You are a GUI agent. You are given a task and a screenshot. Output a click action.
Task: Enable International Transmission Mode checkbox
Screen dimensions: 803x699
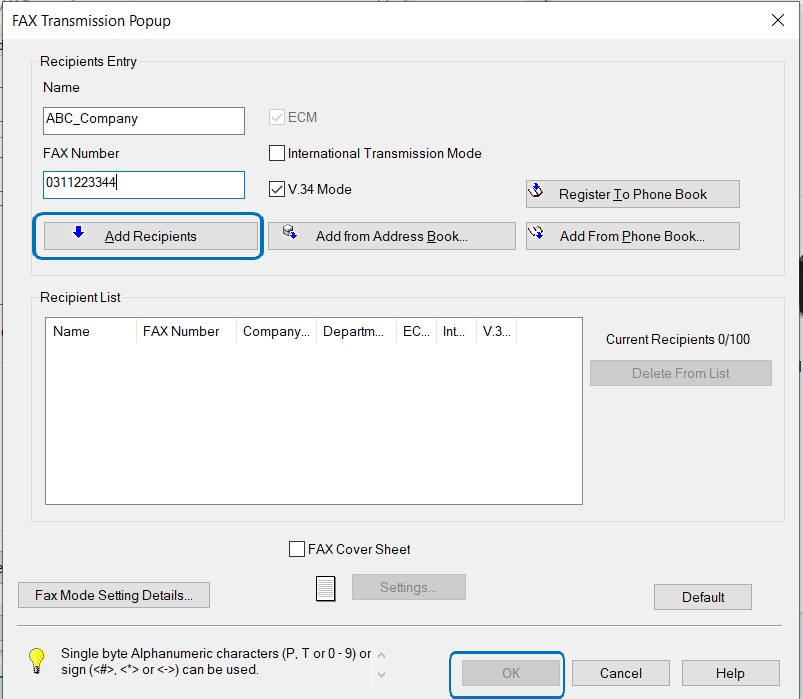pyautogui.click(x=278, y=154)
